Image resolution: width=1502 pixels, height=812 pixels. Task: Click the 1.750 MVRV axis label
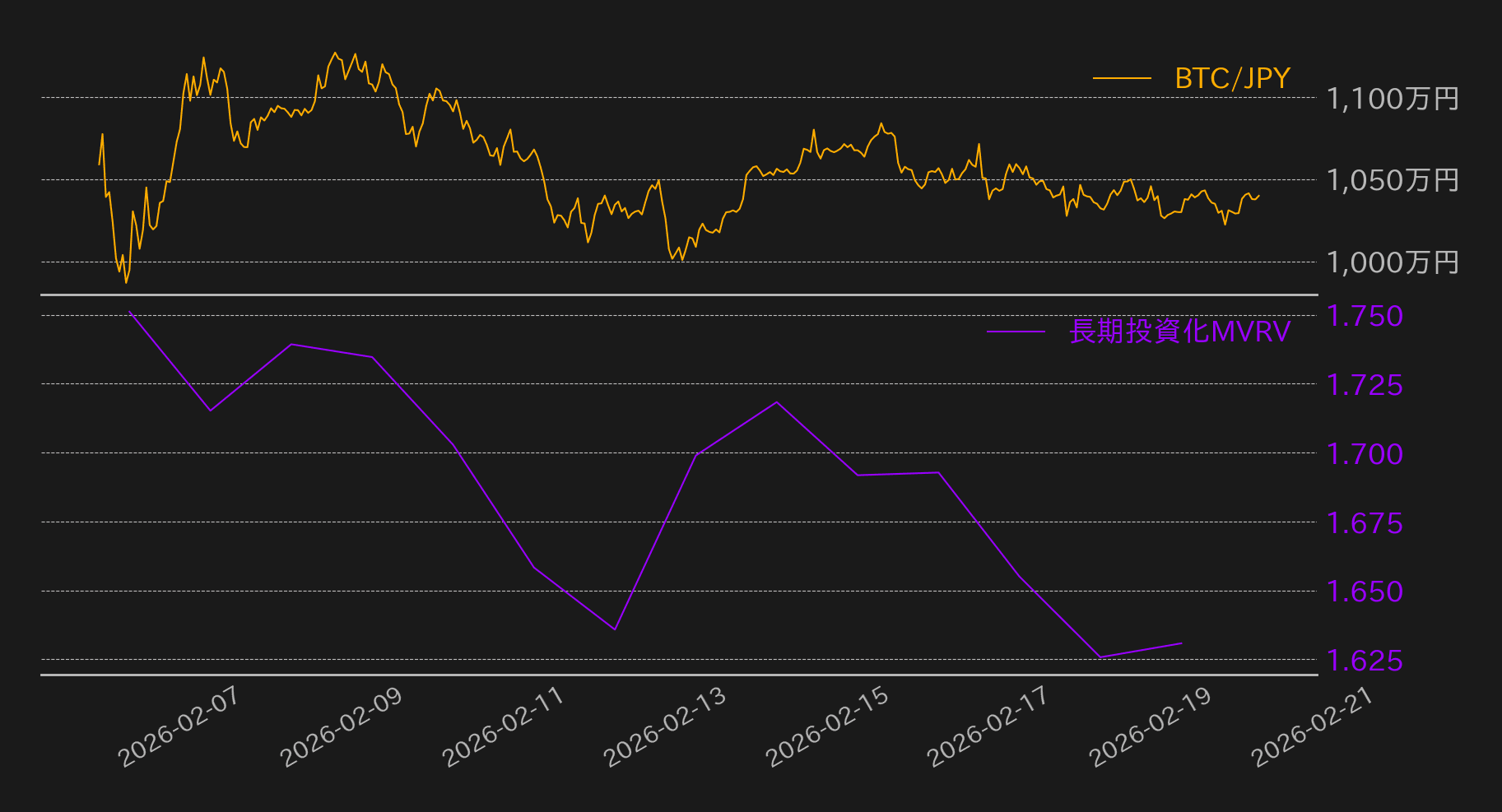point(1365,316)
